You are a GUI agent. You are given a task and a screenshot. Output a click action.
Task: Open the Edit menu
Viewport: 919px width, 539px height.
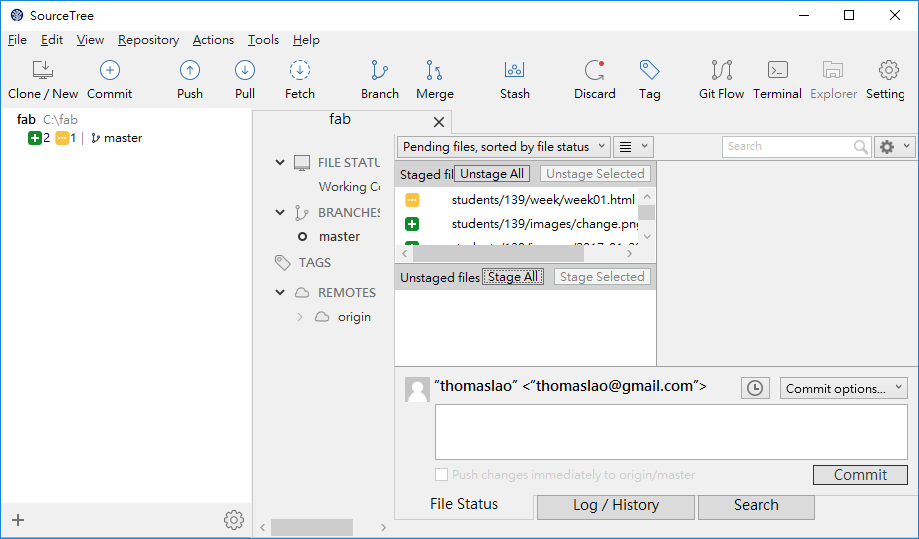(52, 40)
